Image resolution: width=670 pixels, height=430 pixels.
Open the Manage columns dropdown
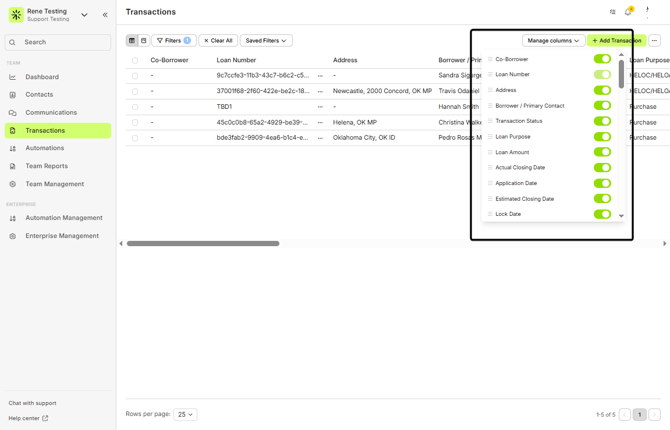coord(553,41)
